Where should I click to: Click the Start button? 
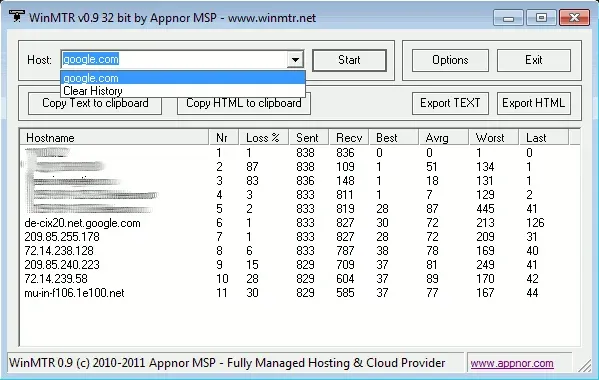[349, 60]
